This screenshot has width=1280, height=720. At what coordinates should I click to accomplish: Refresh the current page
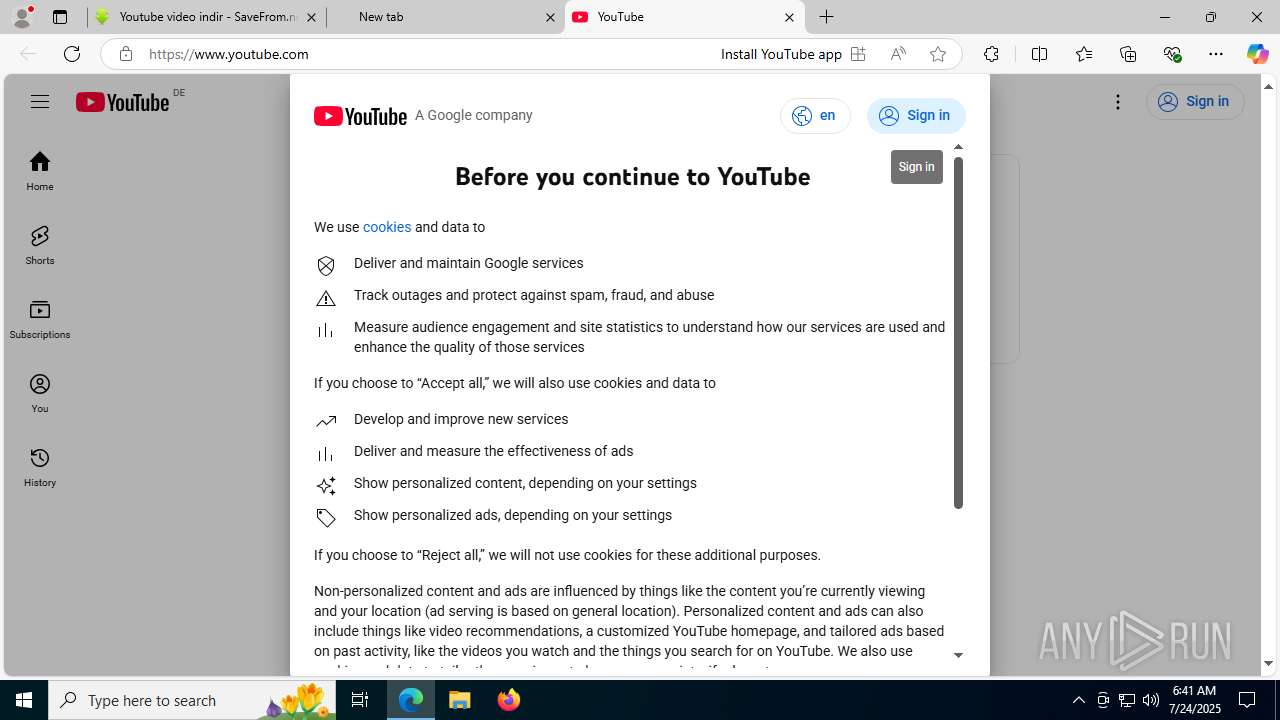point(72,54)
